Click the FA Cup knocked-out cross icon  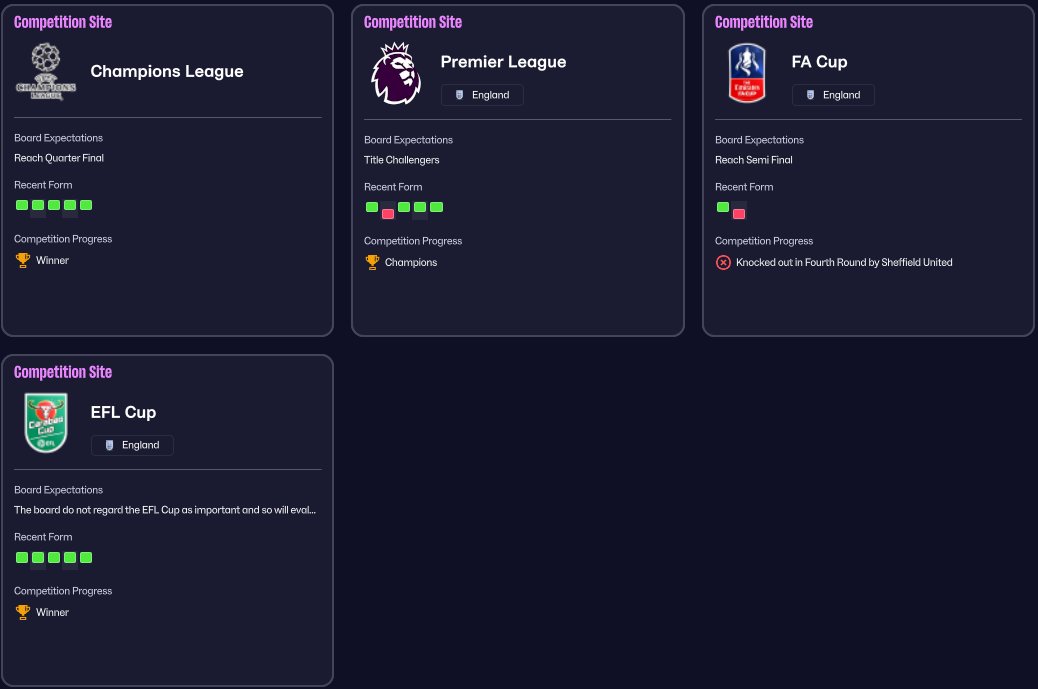click(723, 263)
